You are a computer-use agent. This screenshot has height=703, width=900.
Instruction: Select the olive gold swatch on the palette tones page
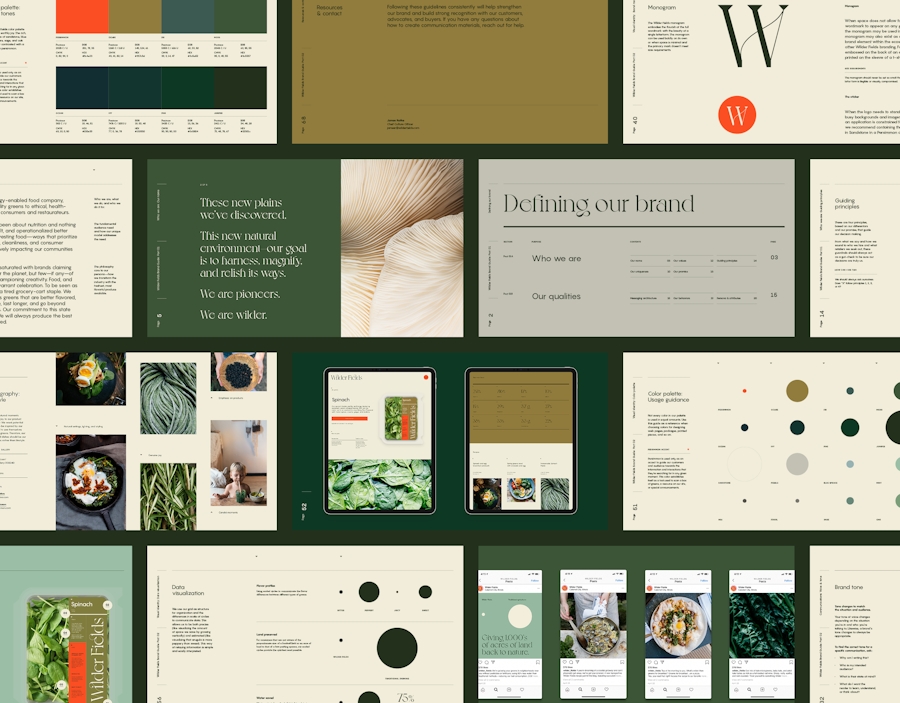point(135,16)
